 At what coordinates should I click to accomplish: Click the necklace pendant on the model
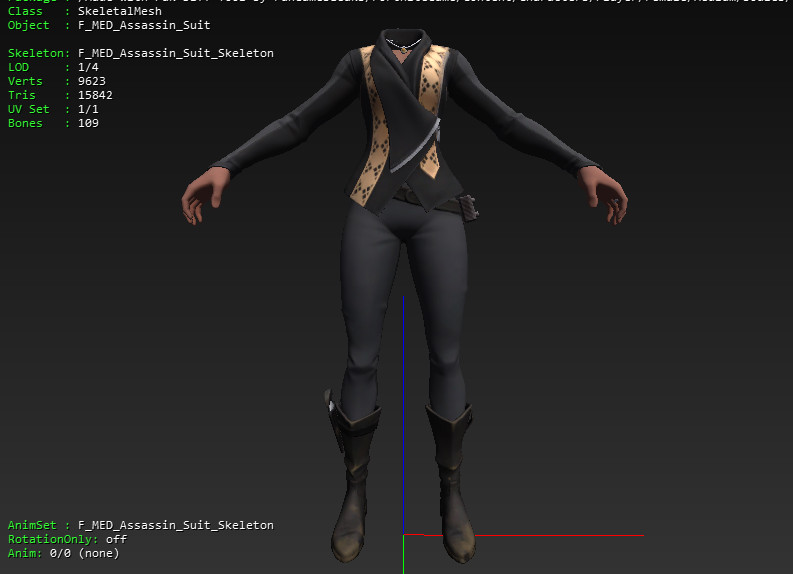[404, 47]
